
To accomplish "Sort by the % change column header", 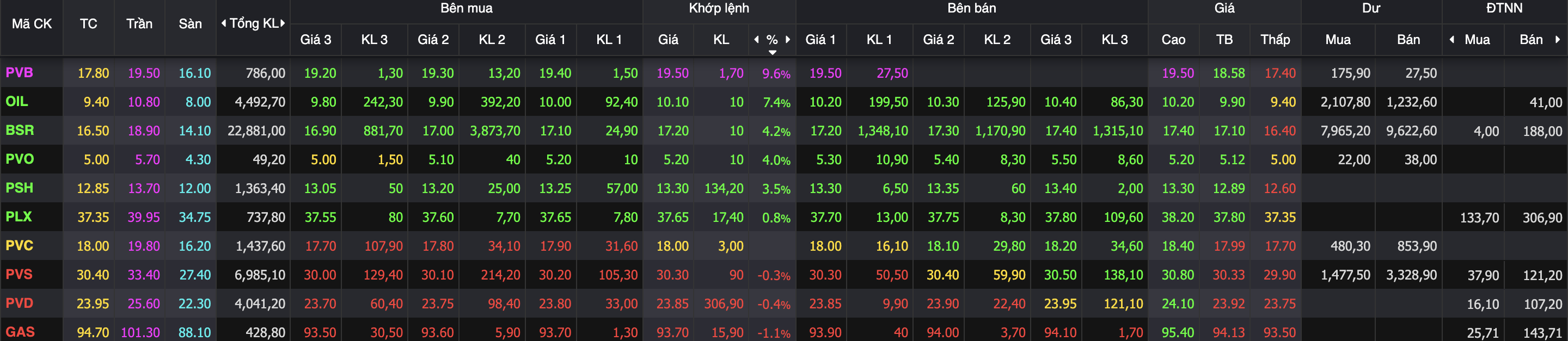I will click(772, 40).
